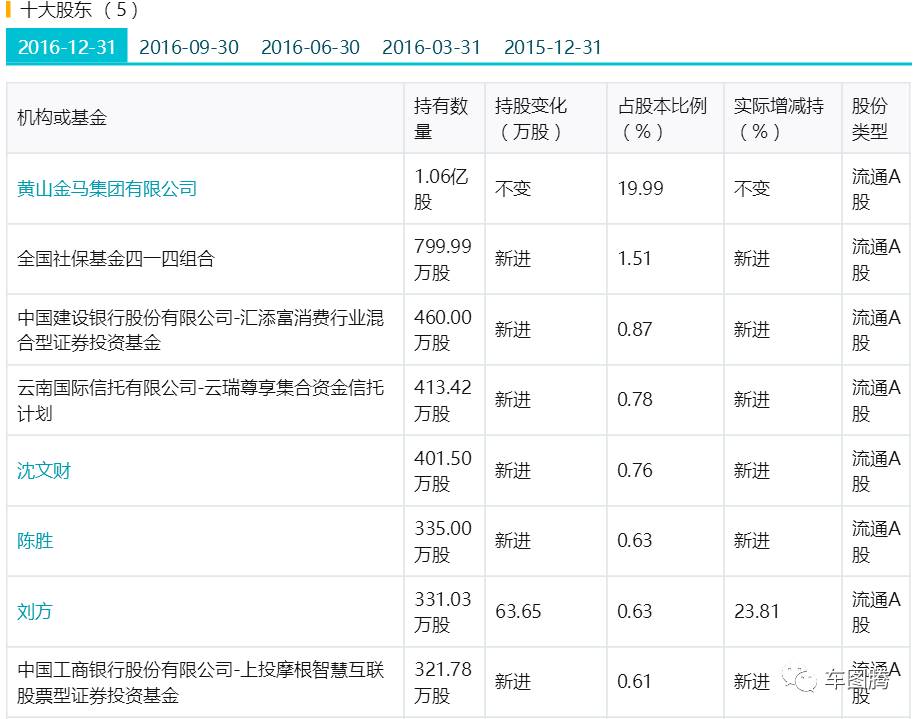This screenshot has width=919, height=719.
Task: Switch to the 2016-03-31 tab
Action: pos(431,47)
